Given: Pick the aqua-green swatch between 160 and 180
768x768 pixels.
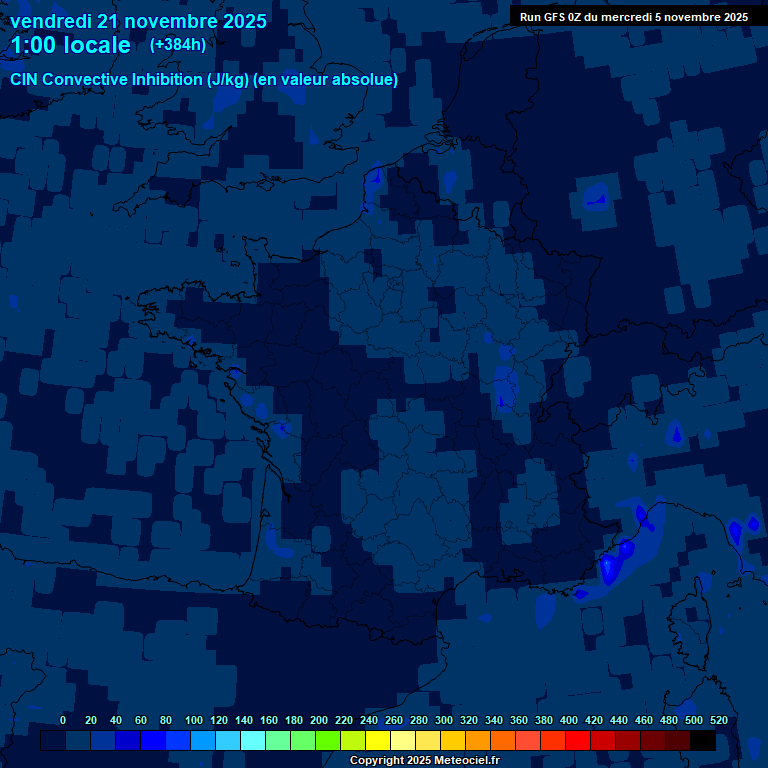Looking at the screenshot, I should [x=278, y=741].
